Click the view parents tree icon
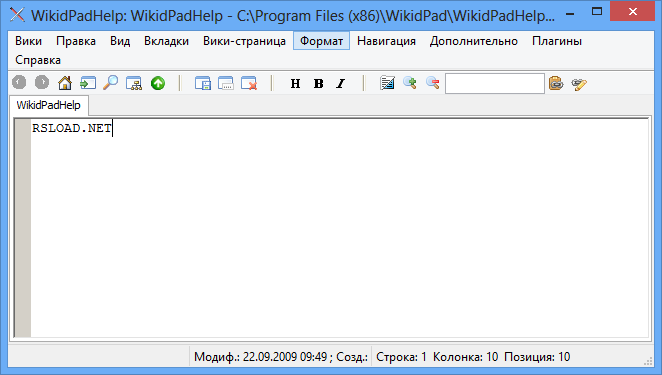Image resolution: width=662 pixels, height=375 pixels. tap(134, 83)
